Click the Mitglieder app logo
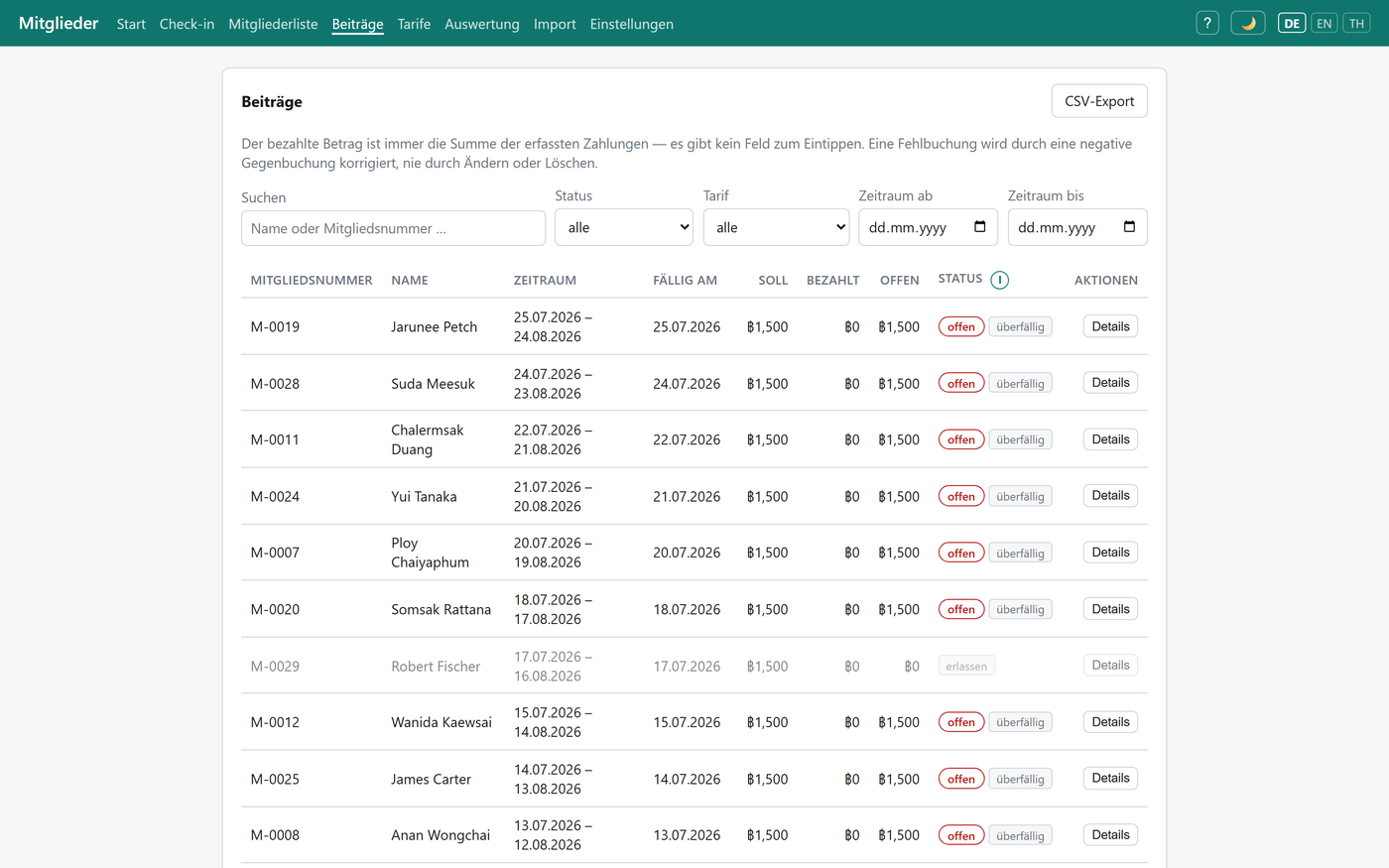This screenshot has height=868, width=1389. pos(59,23)
